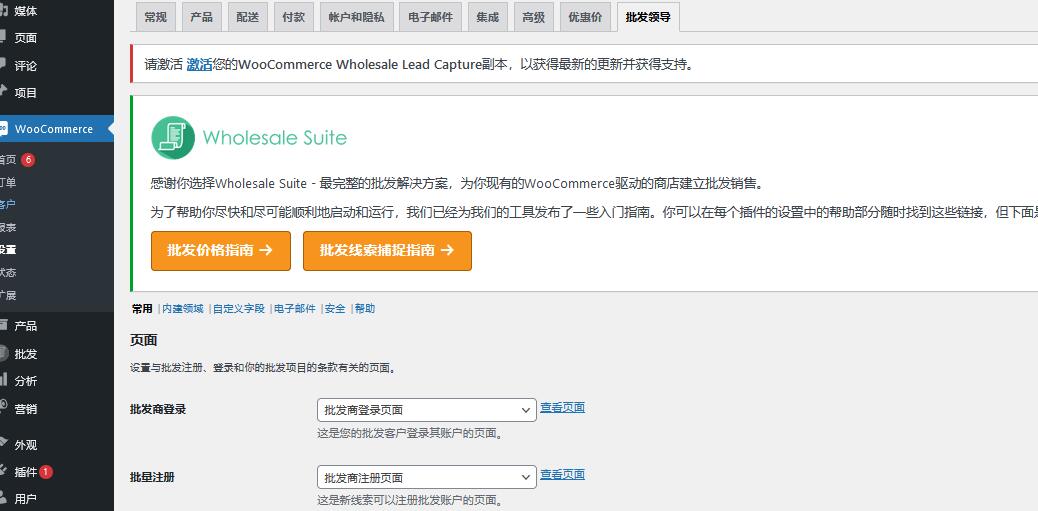Viewport: 1038px width, 511px height.
Task: Switch to the 配送 settings tab
Action: coord(248,17)
